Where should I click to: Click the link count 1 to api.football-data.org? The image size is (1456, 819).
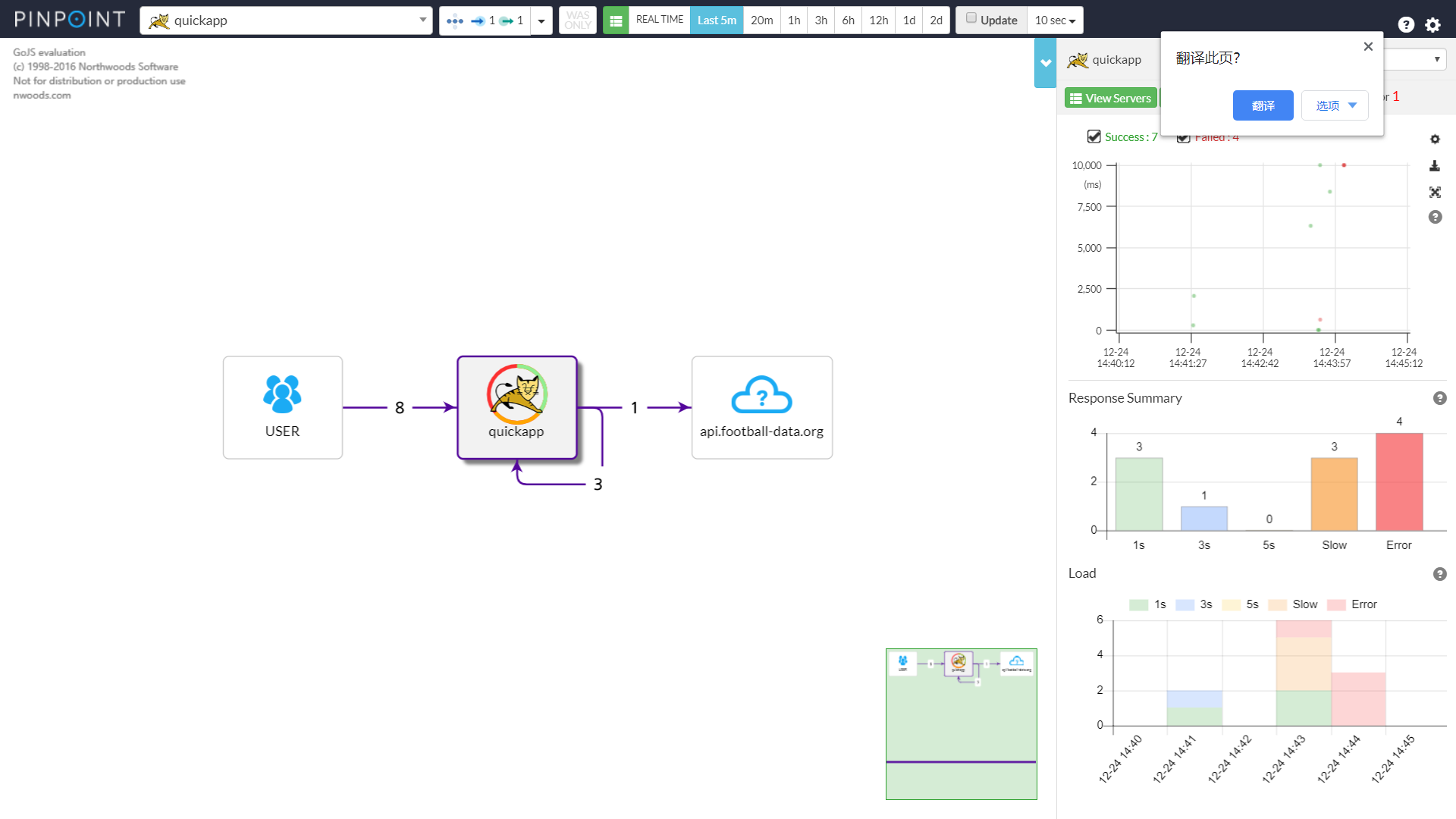coord(635,408)
